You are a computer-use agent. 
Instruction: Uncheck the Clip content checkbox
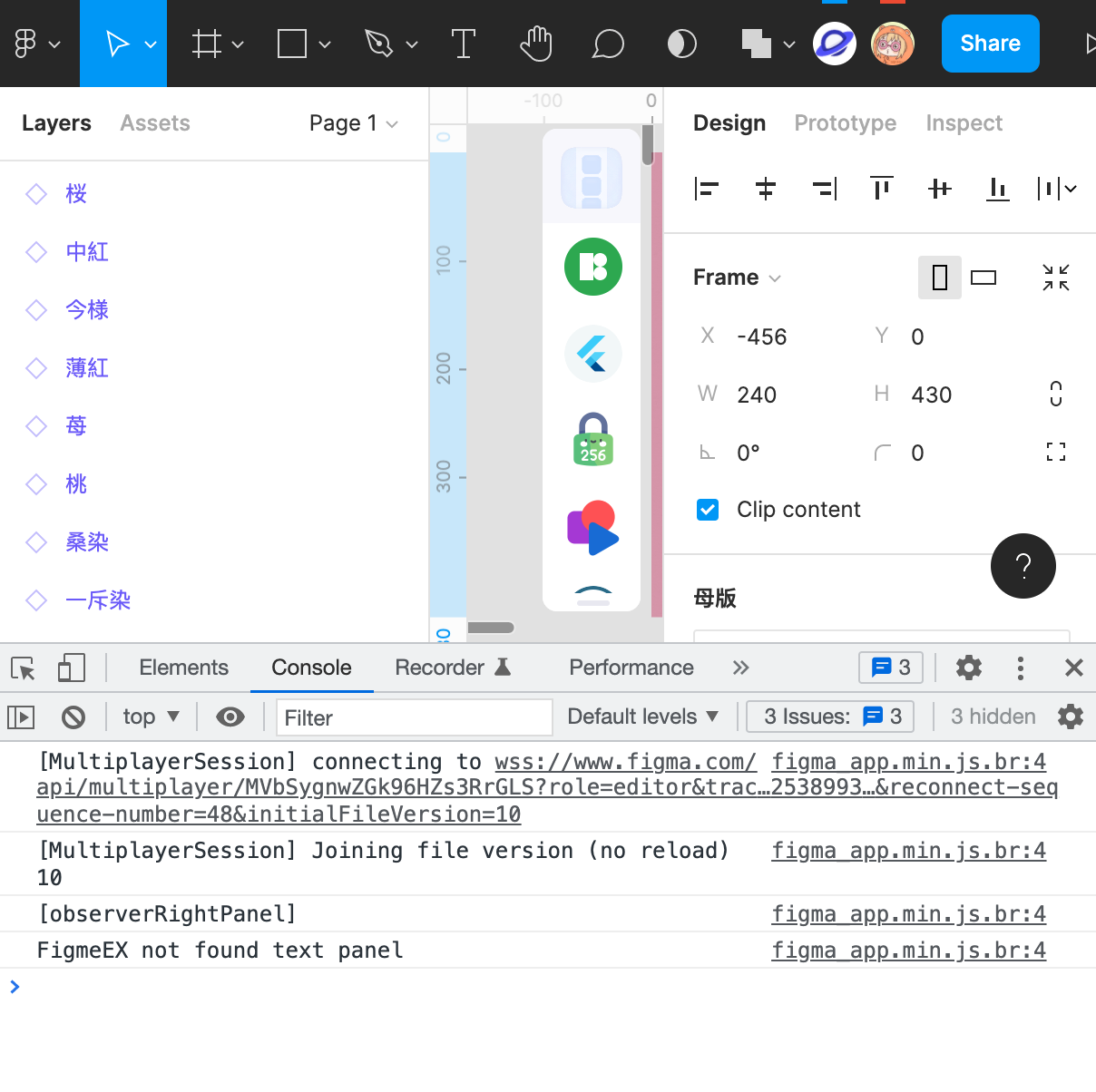[x=708, y=510]
